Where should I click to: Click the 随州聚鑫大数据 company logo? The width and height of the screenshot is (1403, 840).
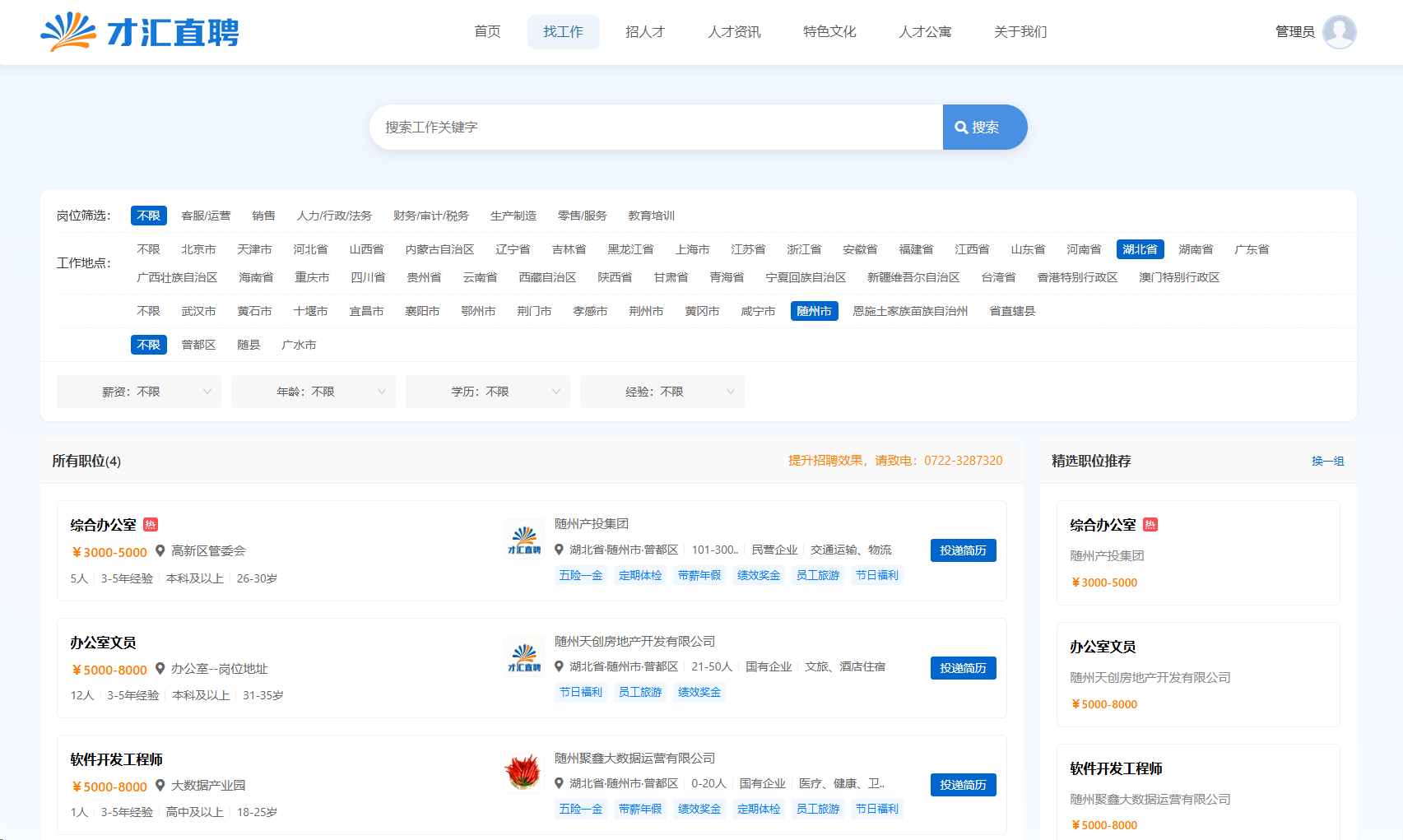pos(523,773)
